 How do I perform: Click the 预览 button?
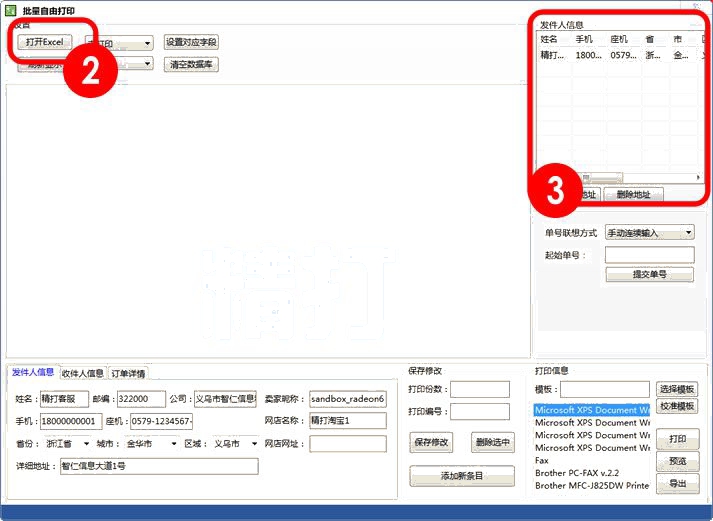point(678,461)
